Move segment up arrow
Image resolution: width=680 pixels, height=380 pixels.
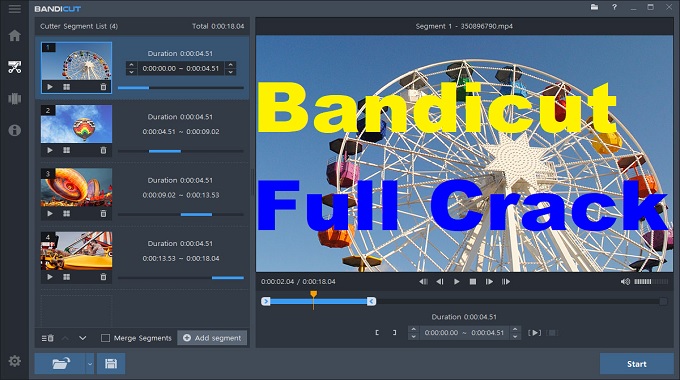[x=65, y=338]
